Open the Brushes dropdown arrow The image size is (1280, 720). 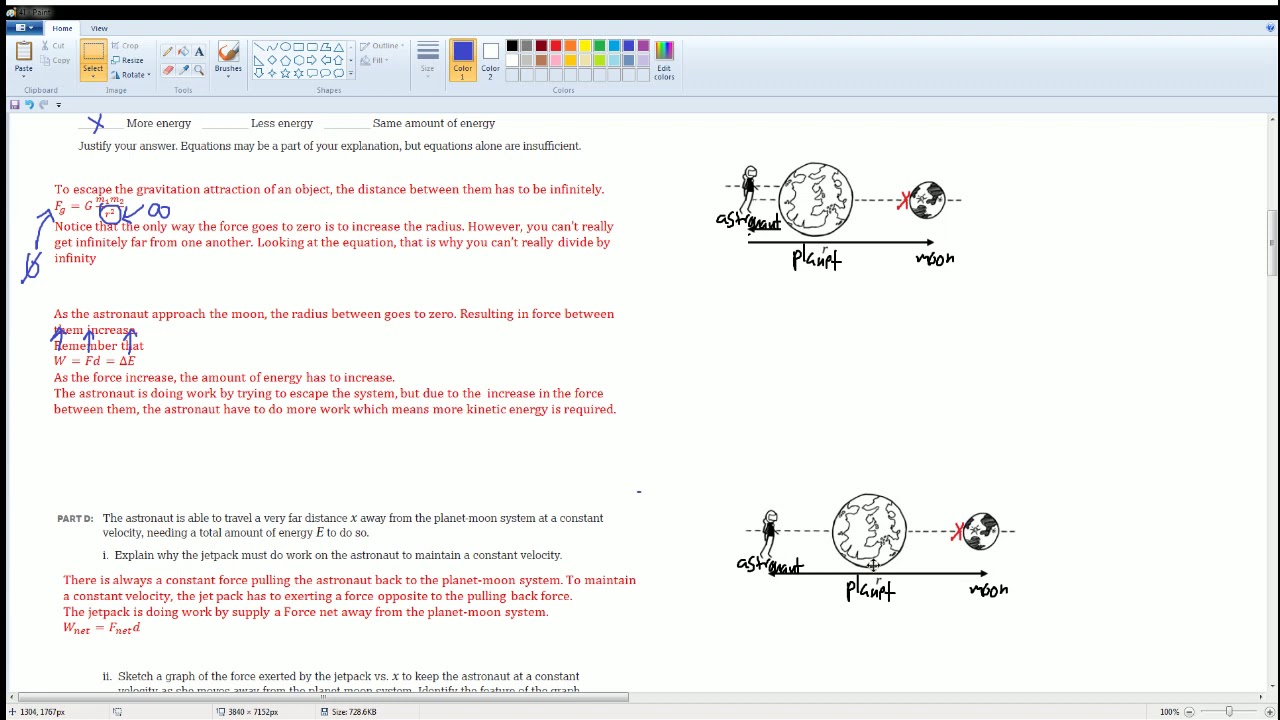[x=228, y=77]
